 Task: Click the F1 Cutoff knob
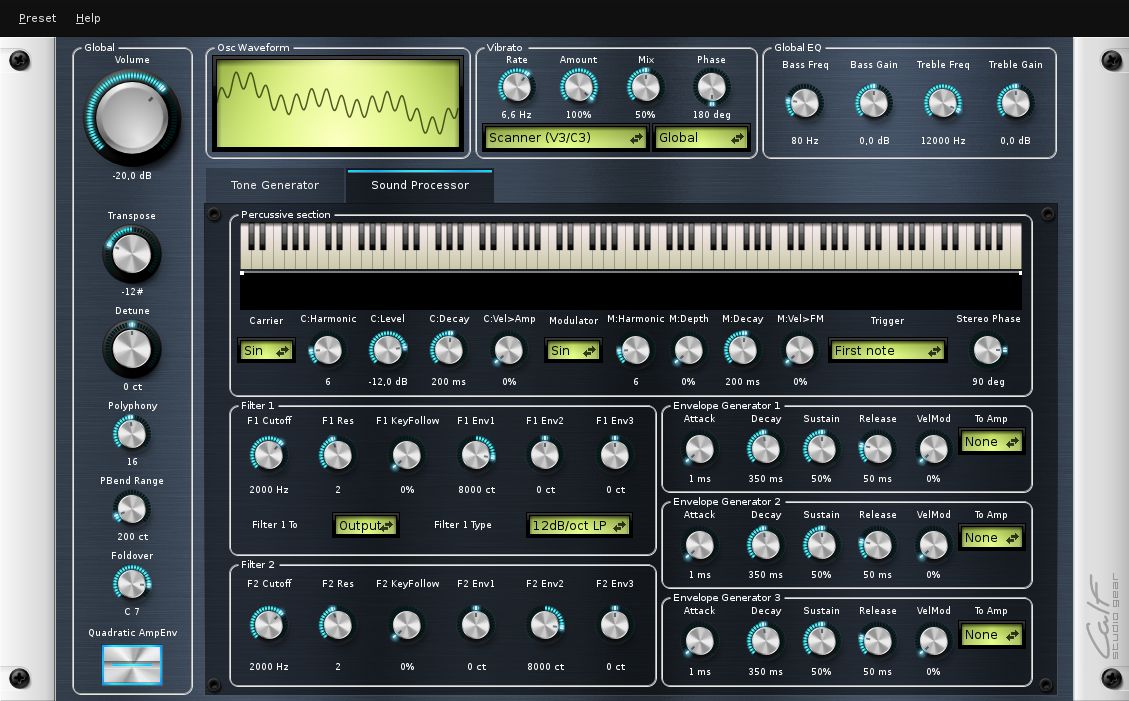tap(268, 456)
